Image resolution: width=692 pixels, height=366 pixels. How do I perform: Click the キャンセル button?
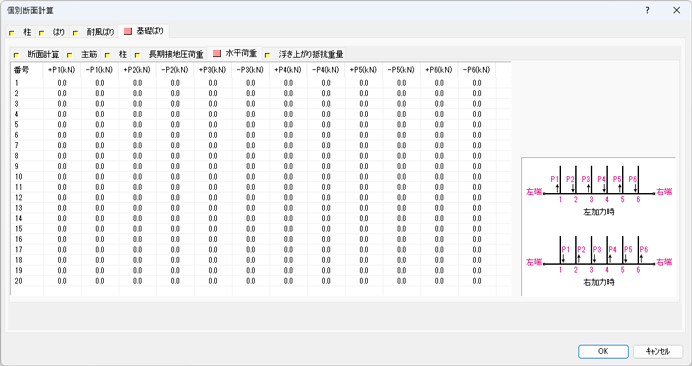(x=658, y=351)
